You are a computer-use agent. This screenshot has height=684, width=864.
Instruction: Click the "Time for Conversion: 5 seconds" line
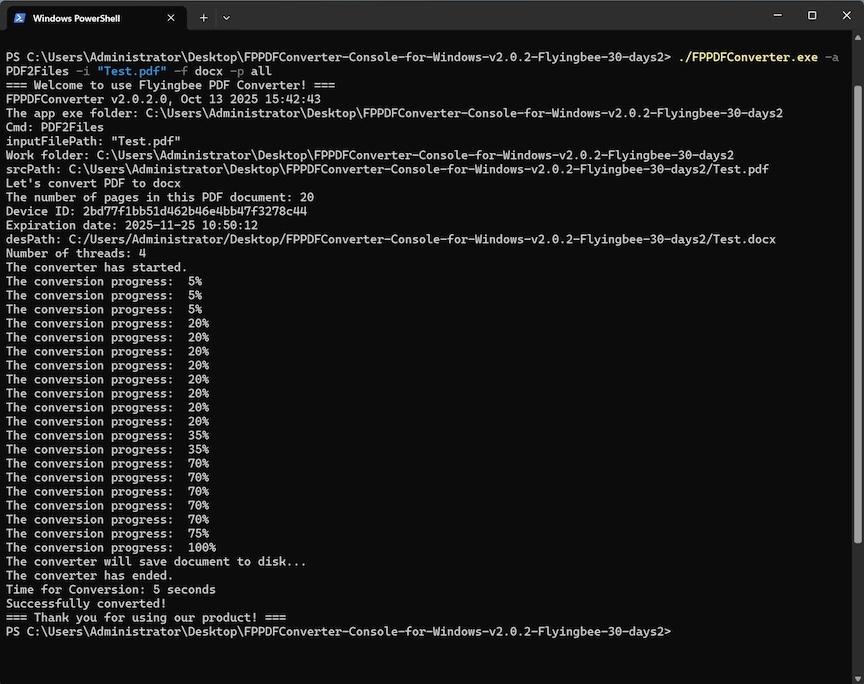110,590
